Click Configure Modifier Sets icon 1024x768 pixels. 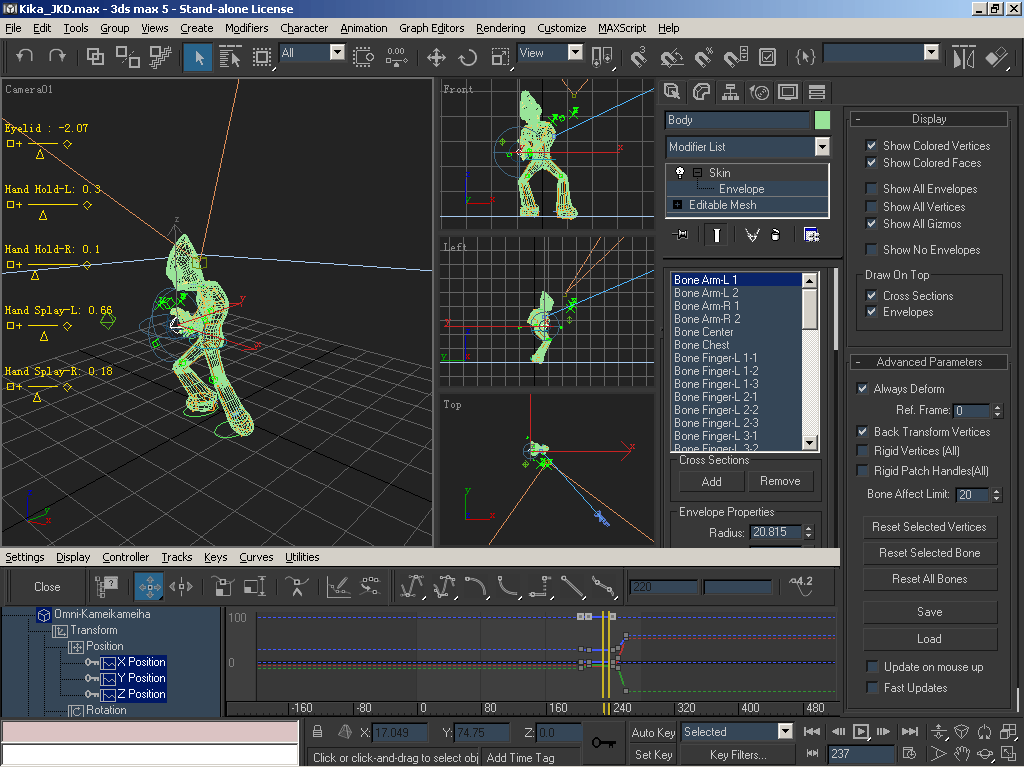(811, 235)
